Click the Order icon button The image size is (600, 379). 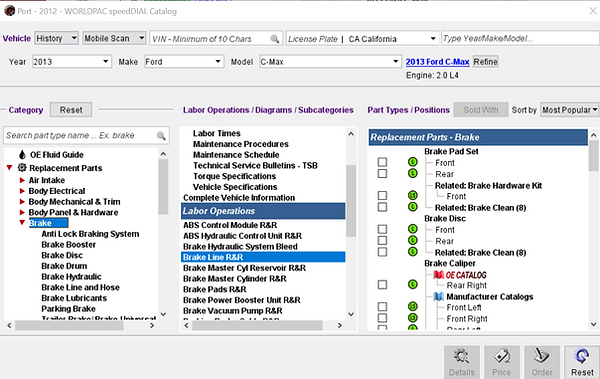542,362
